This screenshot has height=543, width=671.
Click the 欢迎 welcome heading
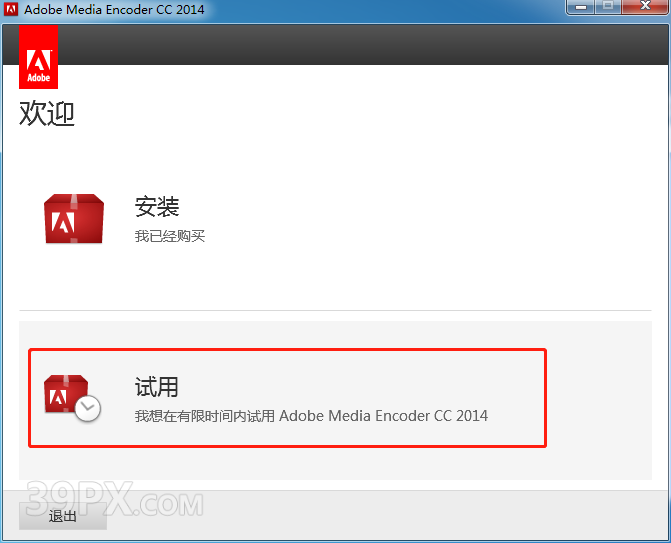(47, 114)
